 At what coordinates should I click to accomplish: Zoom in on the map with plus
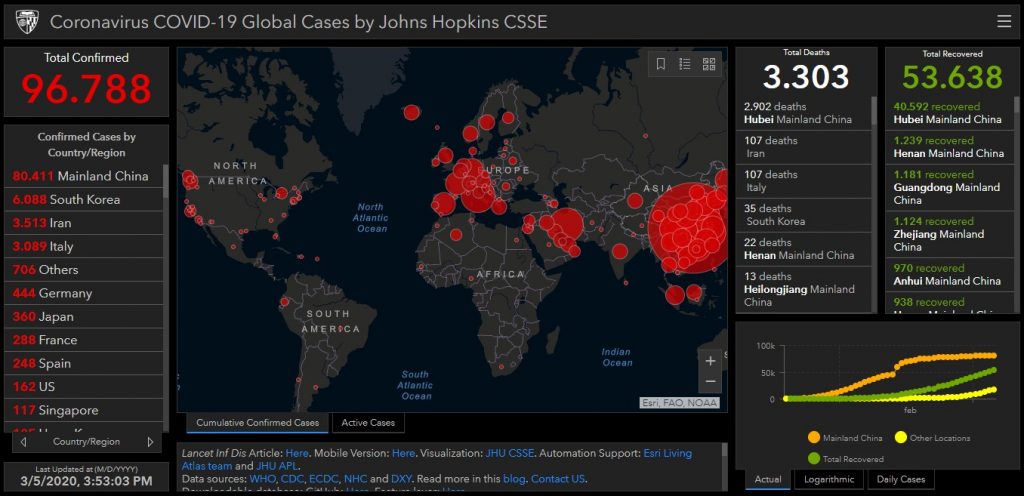[x=710, y=361]
